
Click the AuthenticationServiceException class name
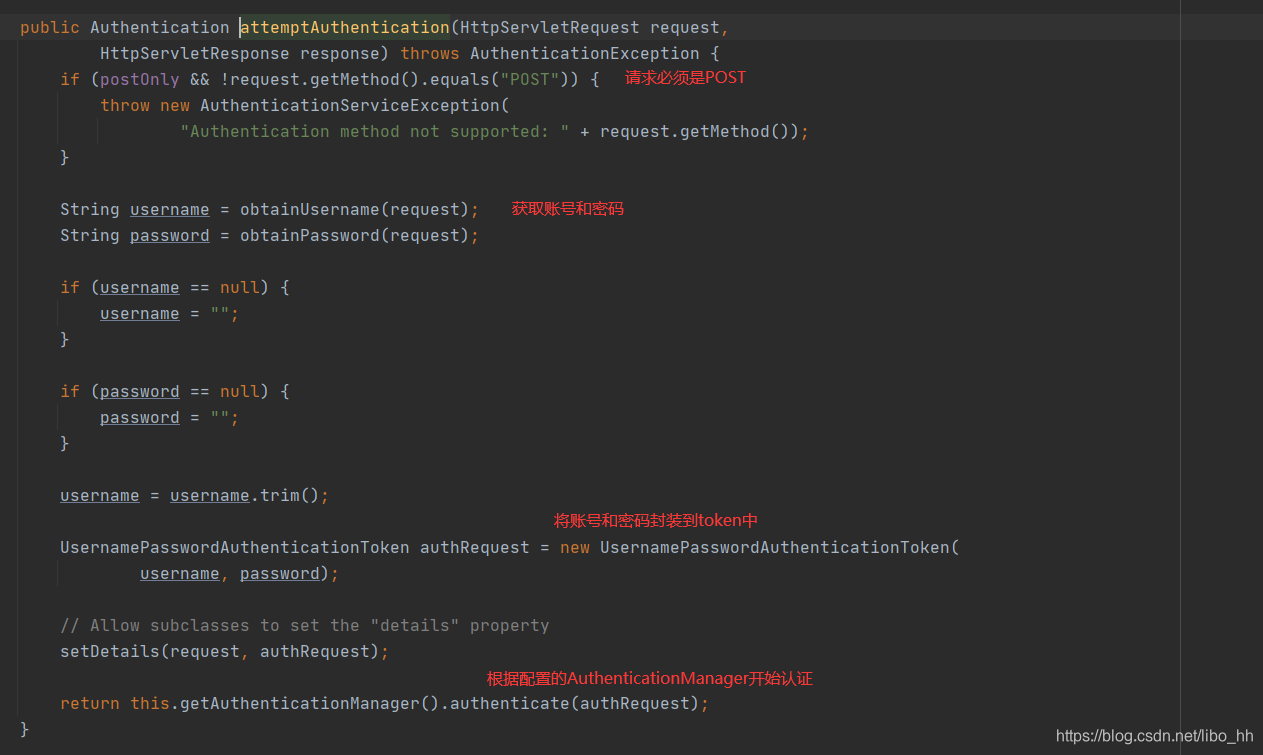(x=350, y=105)
